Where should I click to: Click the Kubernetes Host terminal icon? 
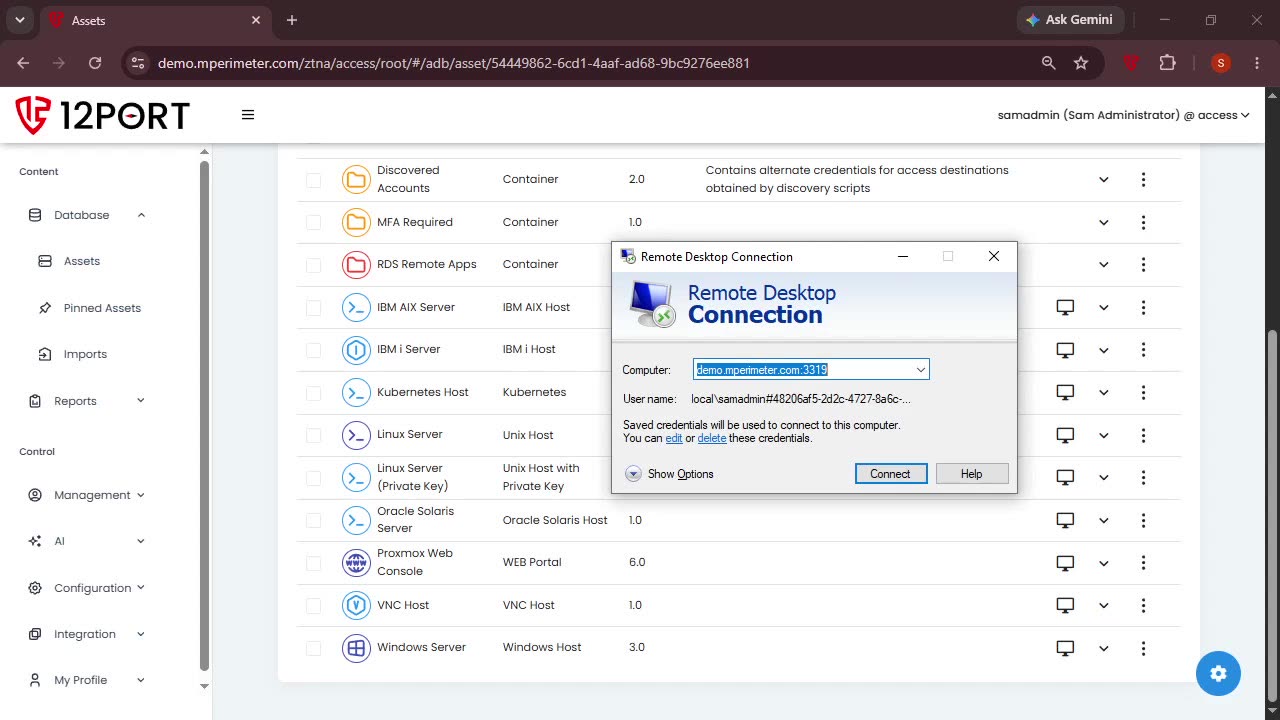[356, 392]
